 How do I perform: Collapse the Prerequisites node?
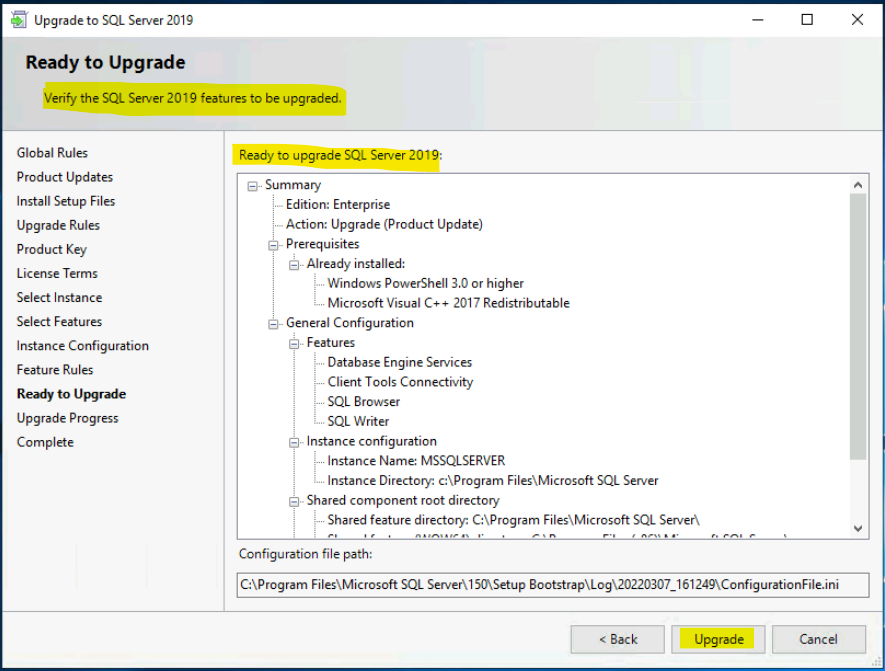click(273, 245)
